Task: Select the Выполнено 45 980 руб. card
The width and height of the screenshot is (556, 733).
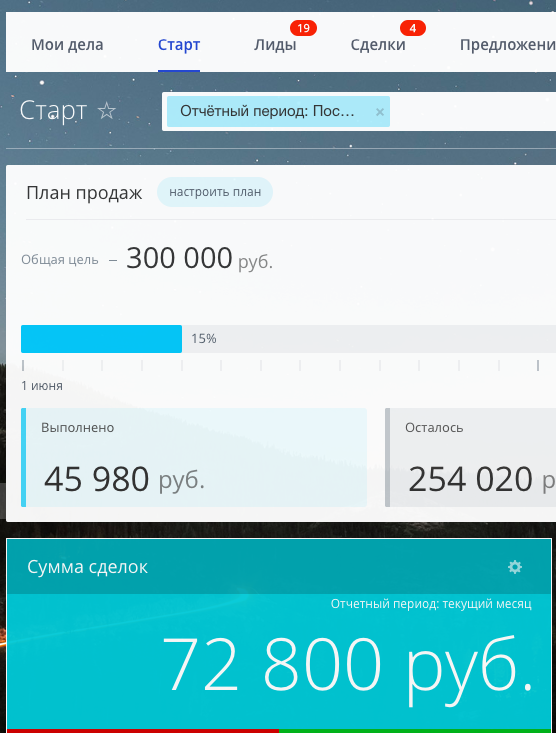Action: 194,457
